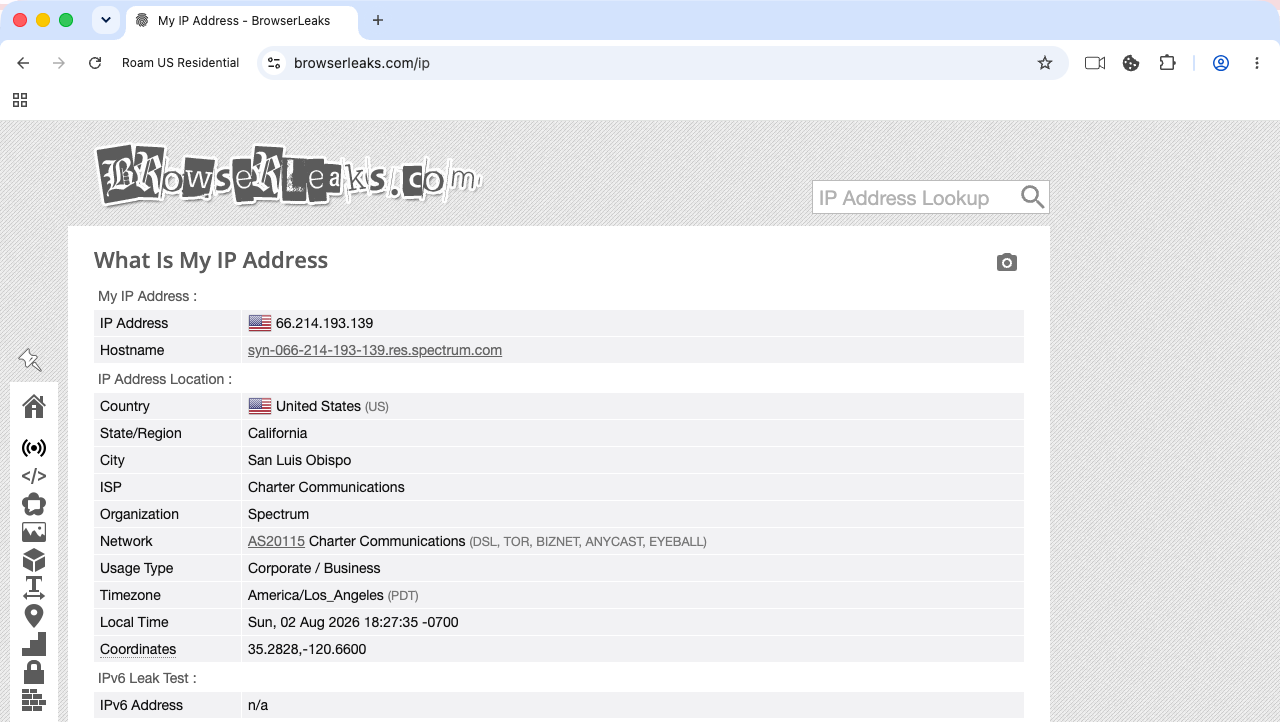Select the My IP Address - BrowserLeaks tab
1280x722 pixels.
click(242, 21)
